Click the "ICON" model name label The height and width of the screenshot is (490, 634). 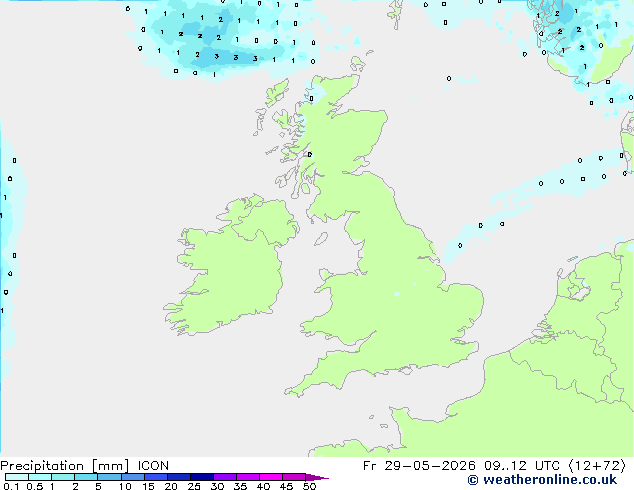(x=153, y=466)
